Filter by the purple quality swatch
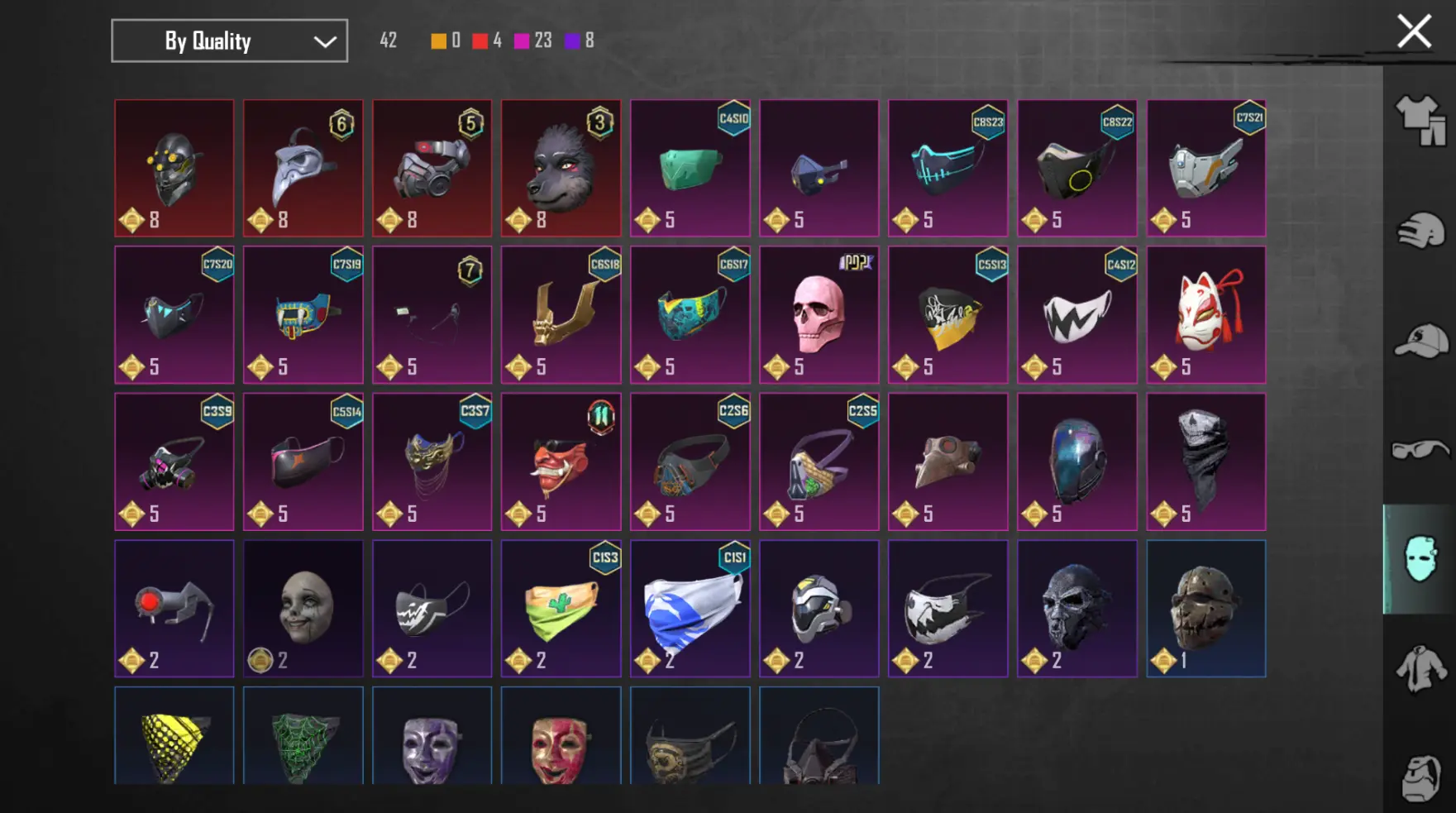The width and height of the screenshot is (1456, 813). point(572,41)
